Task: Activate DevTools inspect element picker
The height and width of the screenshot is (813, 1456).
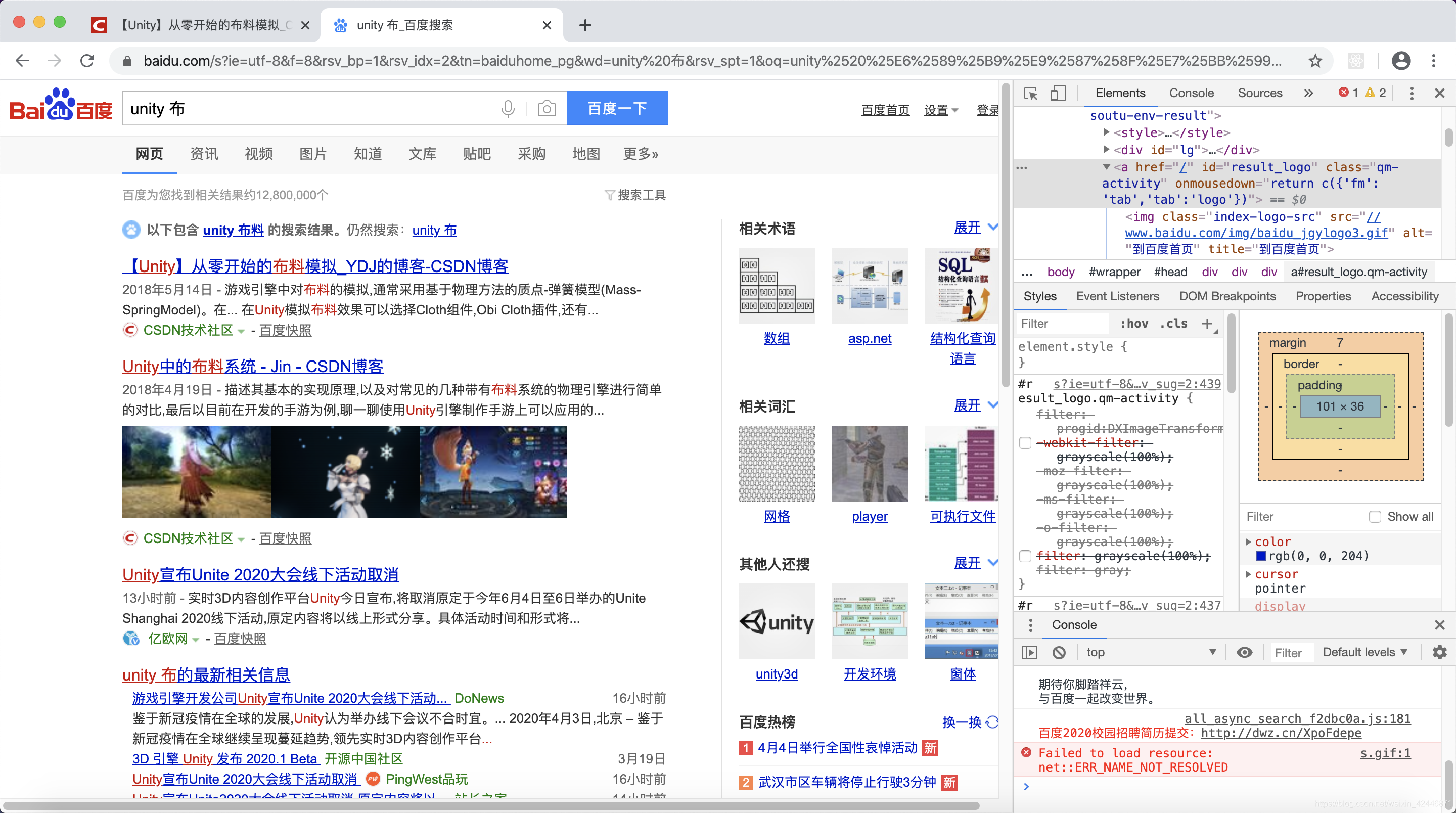Action: (x=1031, y=94)
